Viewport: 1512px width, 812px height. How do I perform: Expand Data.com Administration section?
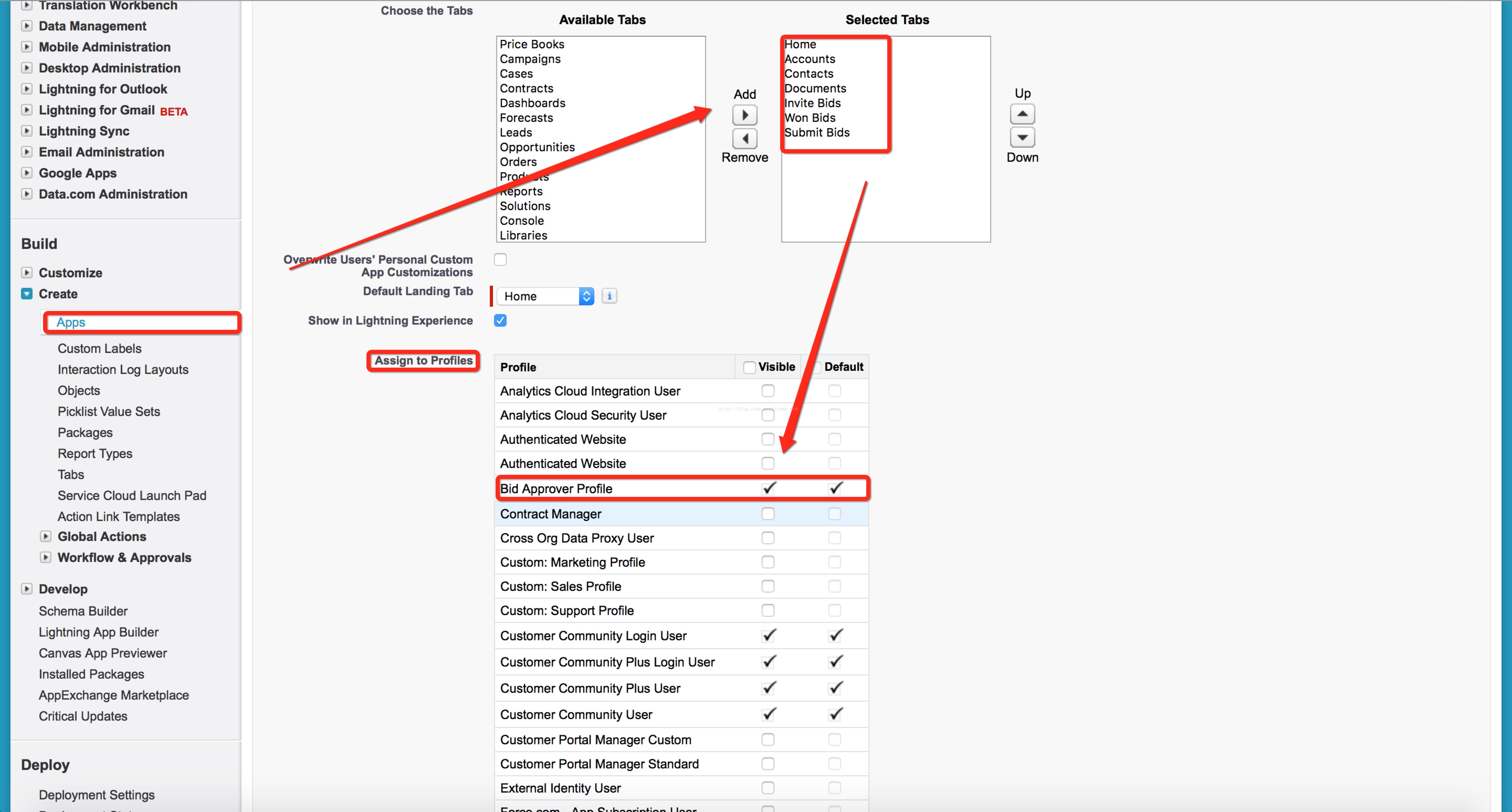coord(27,194)
